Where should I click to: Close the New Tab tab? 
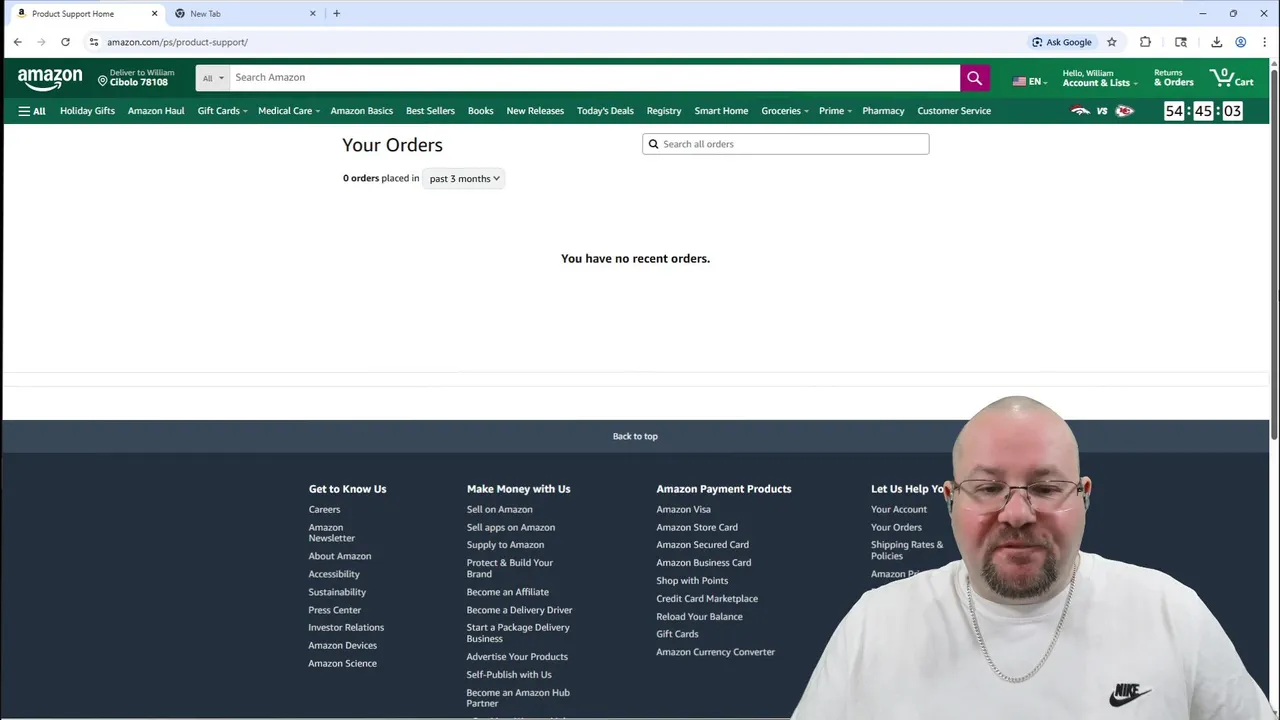coord(312,14)
